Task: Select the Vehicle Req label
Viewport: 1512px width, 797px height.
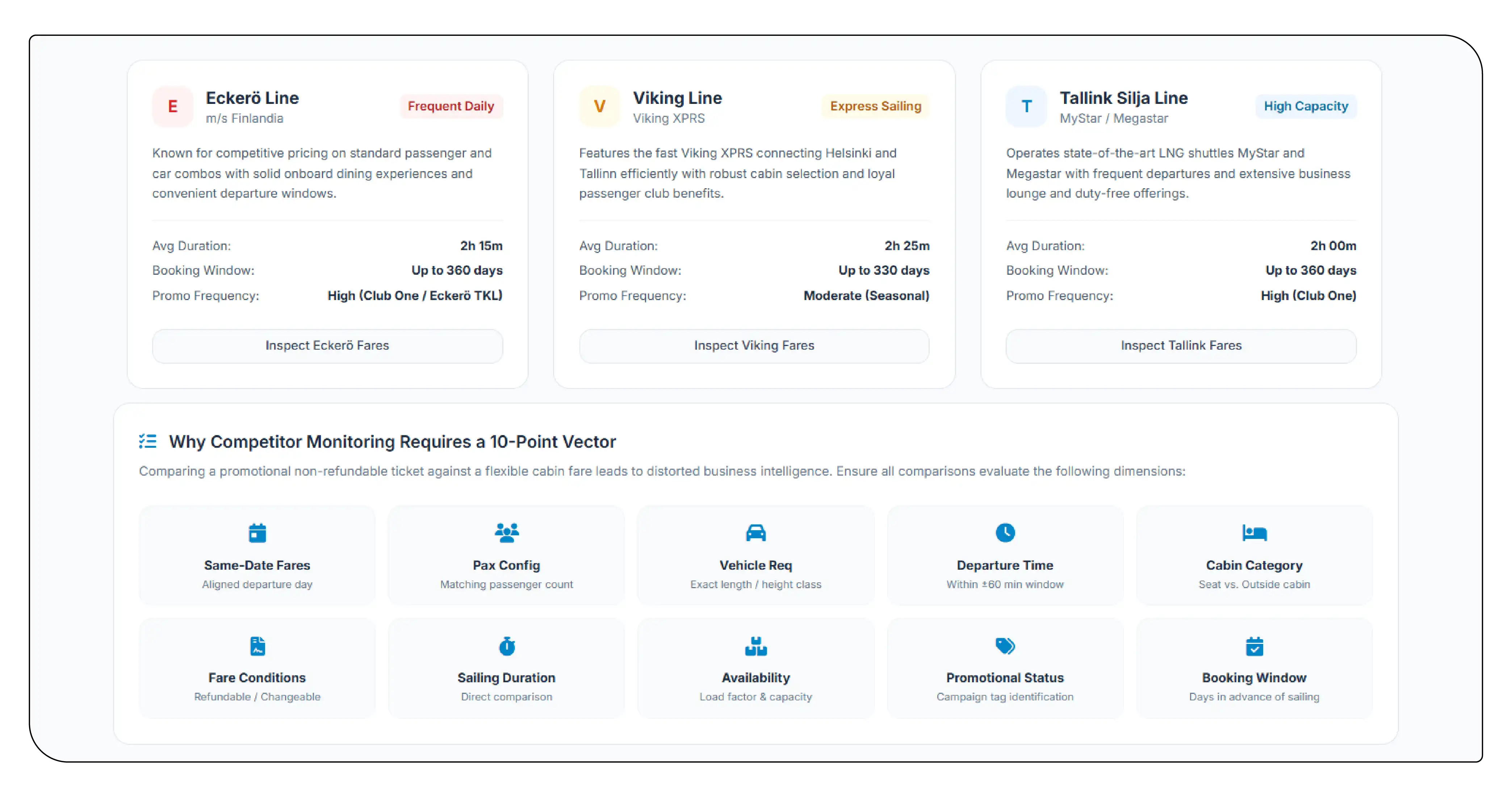Action: pos(755,565)
